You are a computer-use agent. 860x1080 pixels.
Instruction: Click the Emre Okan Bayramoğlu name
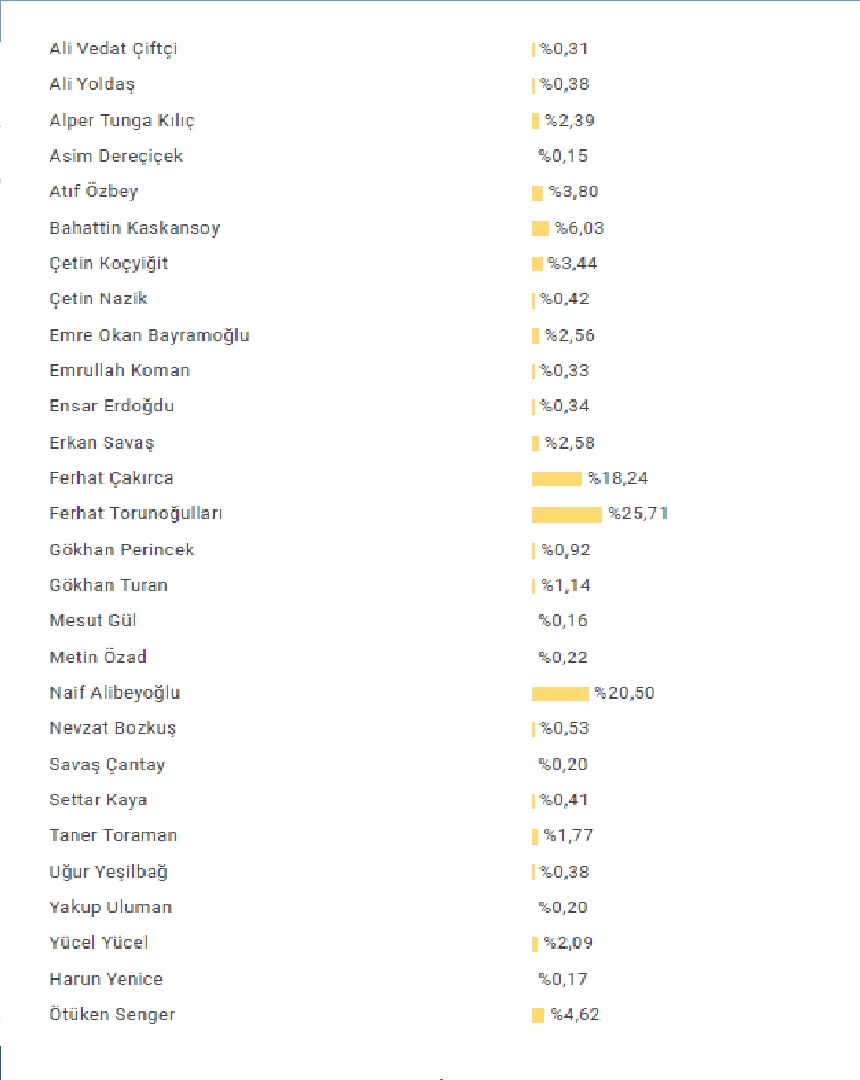pyautogui.click(x=149, y=335)
